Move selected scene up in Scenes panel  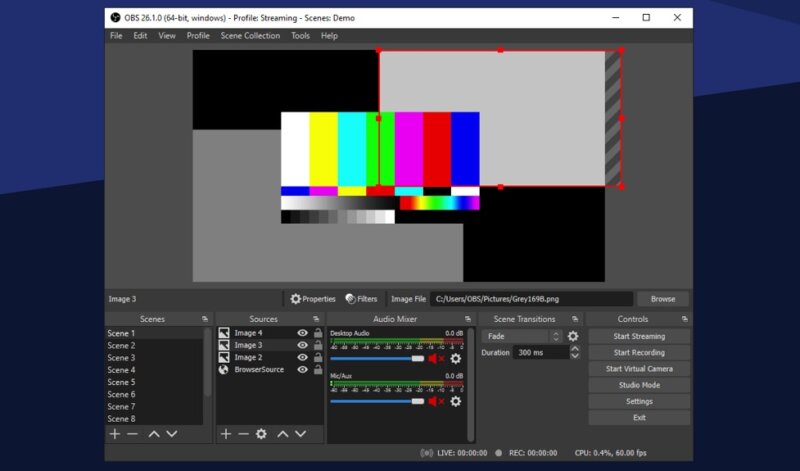click(x=154, y=434)
